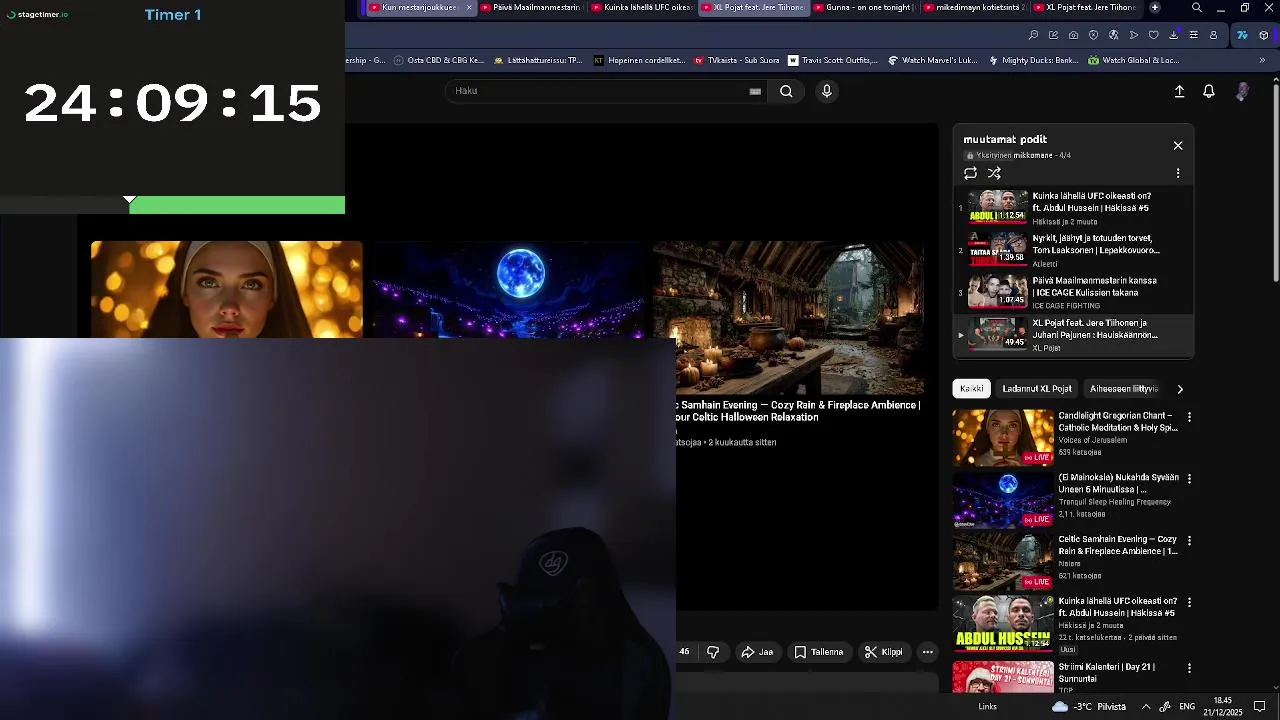Play Kuinka lähellä UFC oikeasti on playlist item
The height and width of the screenshot is (720, 1280).
tap(1073, 208)
